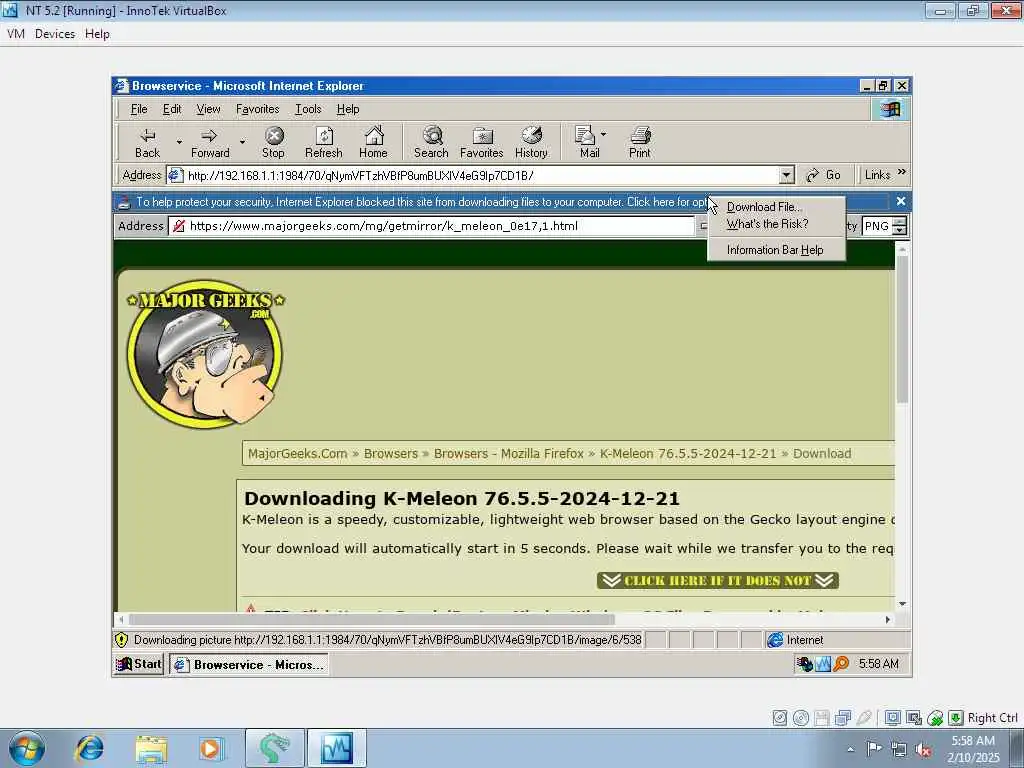Image resolution: width=1024 pixels, height=768 pixels.
Task: Expand the address bar URL dropdown
Action: (787, 175)
